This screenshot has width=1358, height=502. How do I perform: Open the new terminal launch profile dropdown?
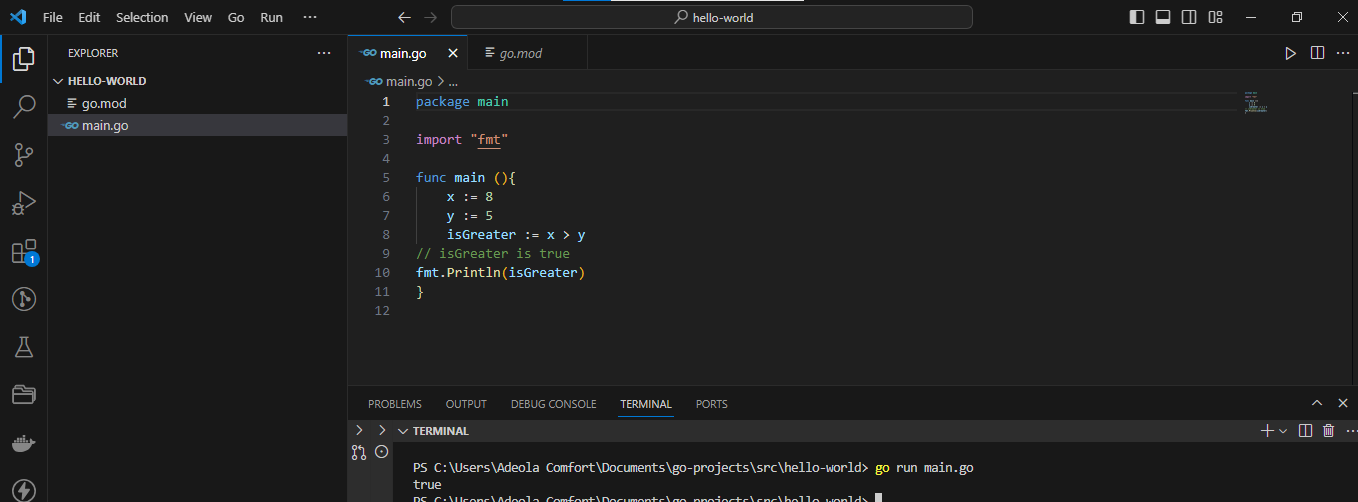click(1283, 431)
